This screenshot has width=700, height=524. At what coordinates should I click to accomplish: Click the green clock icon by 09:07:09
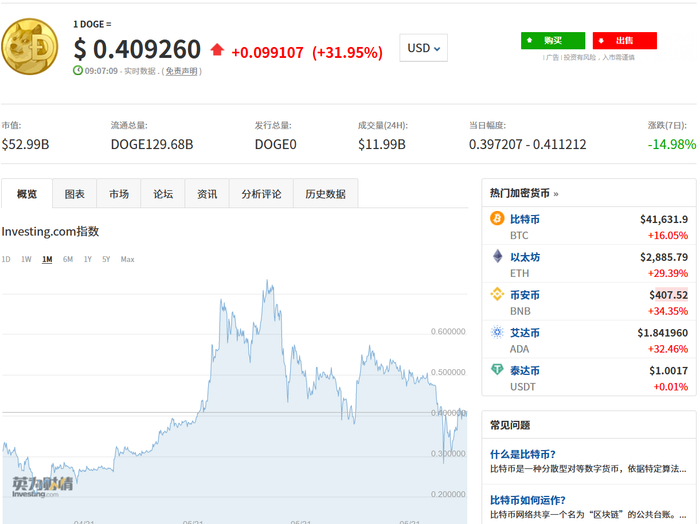(x=78, y=71)
